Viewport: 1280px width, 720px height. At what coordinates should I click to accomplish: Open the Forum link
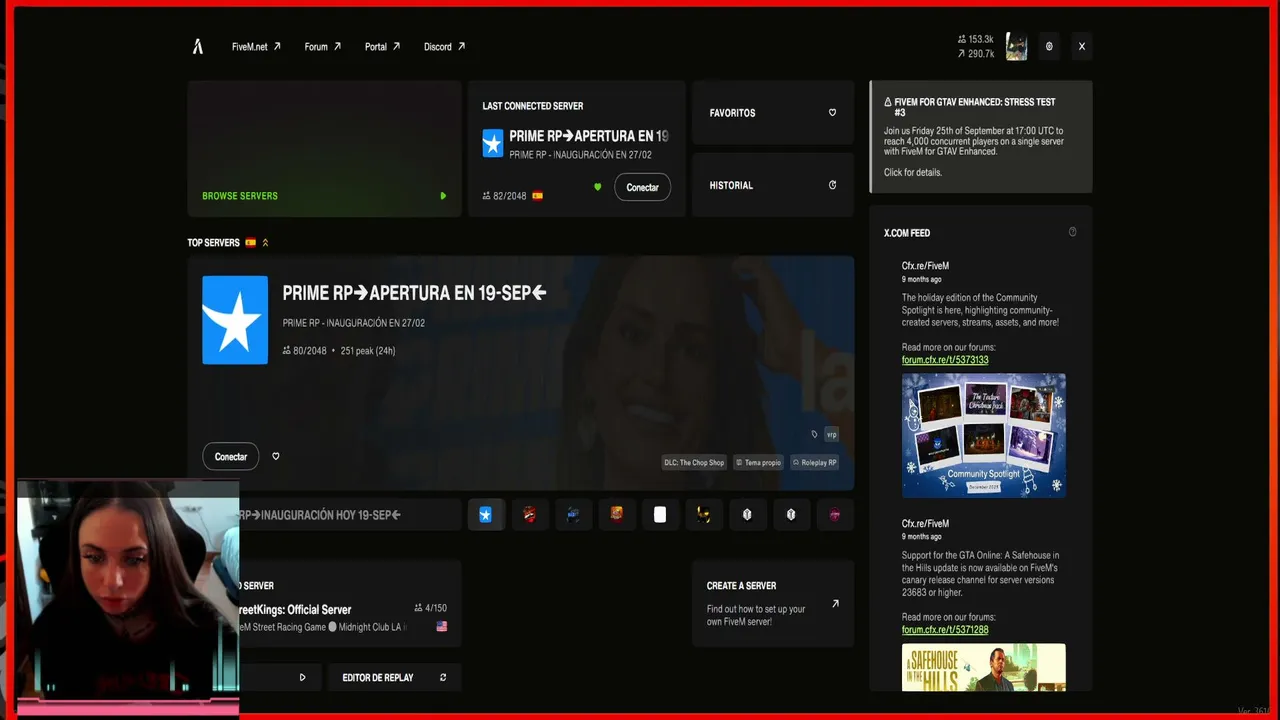(x=323, y=46)
